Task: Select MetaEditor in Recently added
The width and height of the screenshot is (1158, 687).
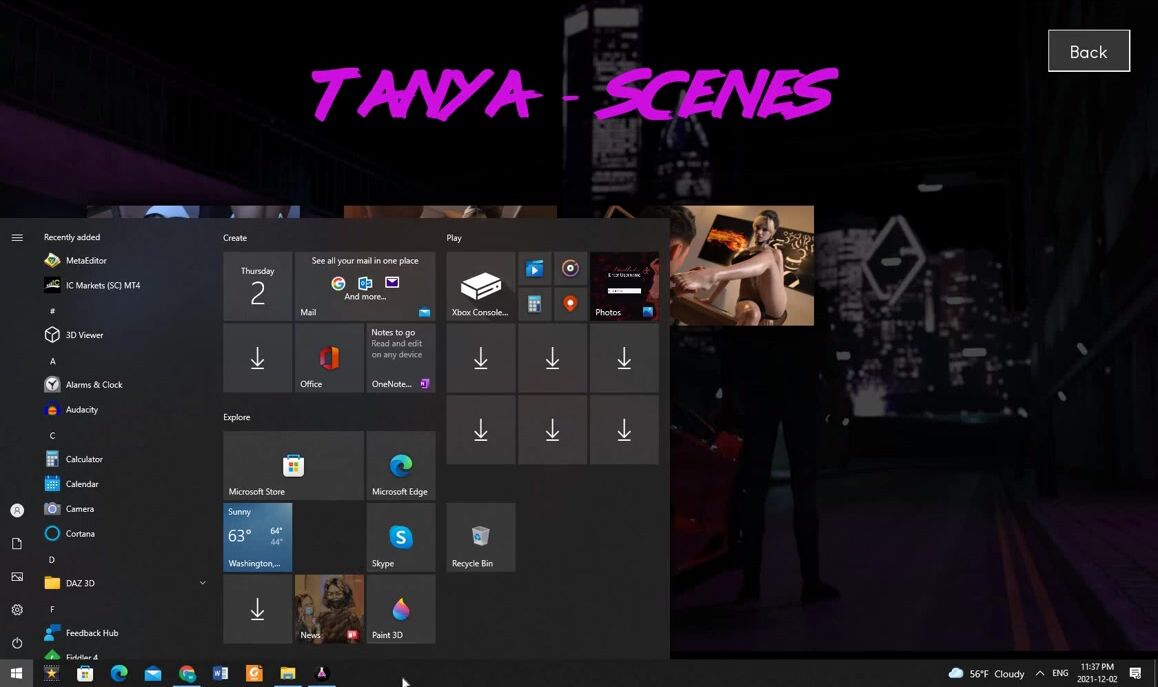Action: pyautogui.click(x=86, y=261)
